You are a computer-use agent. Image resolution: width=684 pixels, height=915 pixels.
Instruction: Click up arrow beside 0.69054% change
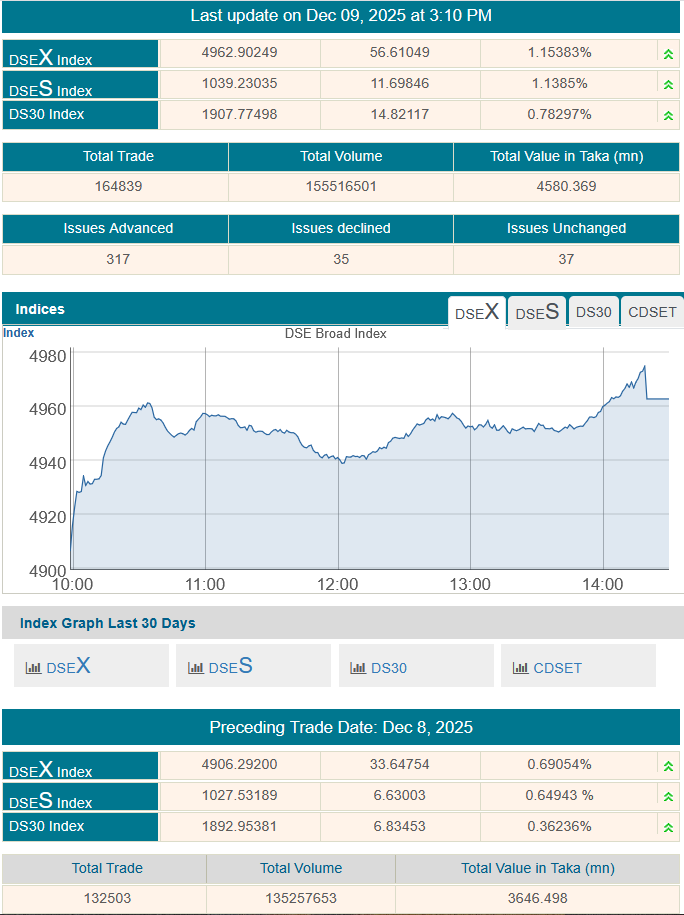pyautogui.click(x=668, y=766)
